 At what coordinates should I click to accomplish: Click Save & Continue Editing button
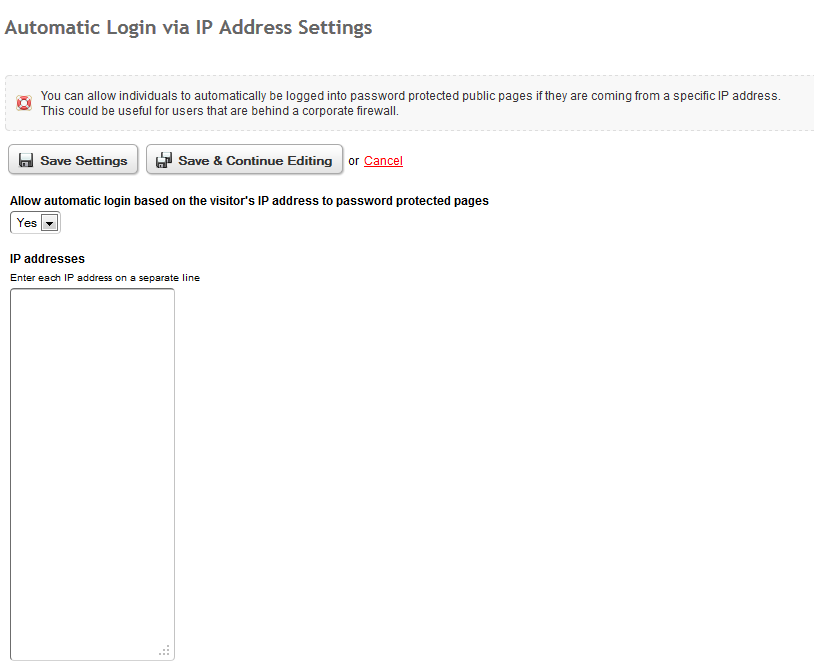[x=245, y=159]
